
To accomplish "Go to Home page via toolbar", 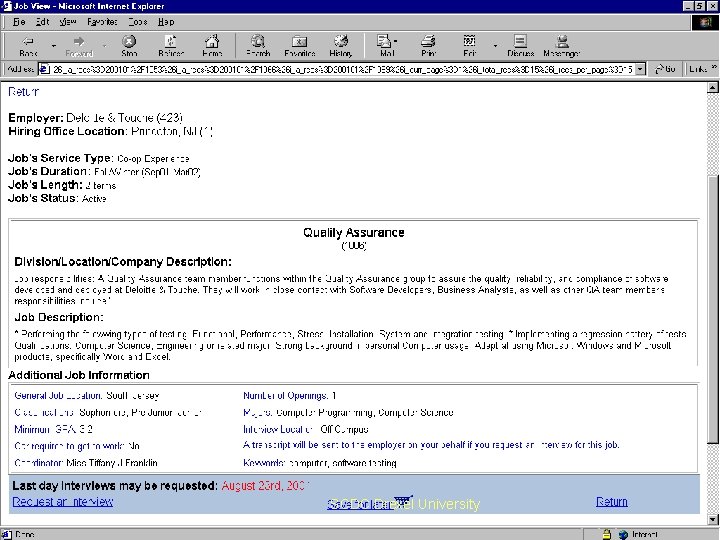I will [x=212, y=46].
